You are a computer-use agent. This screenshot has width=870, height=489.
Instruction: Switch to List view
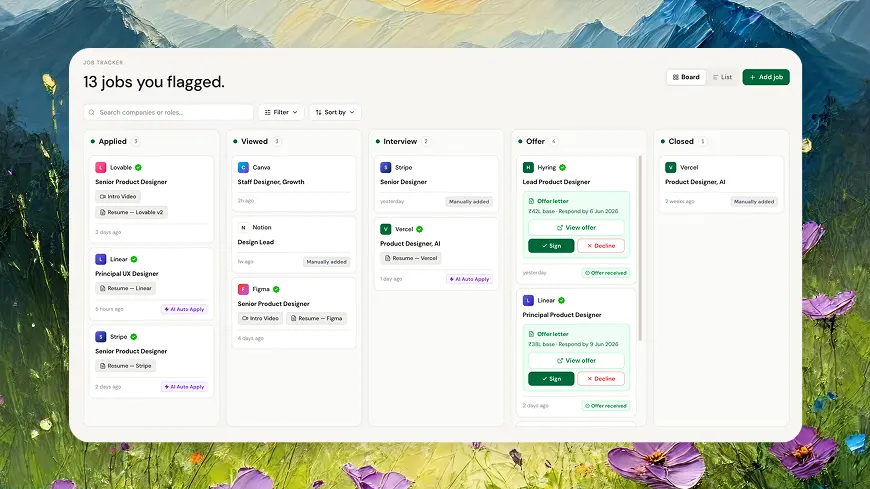pyautogui.click(x=722, y=77)
